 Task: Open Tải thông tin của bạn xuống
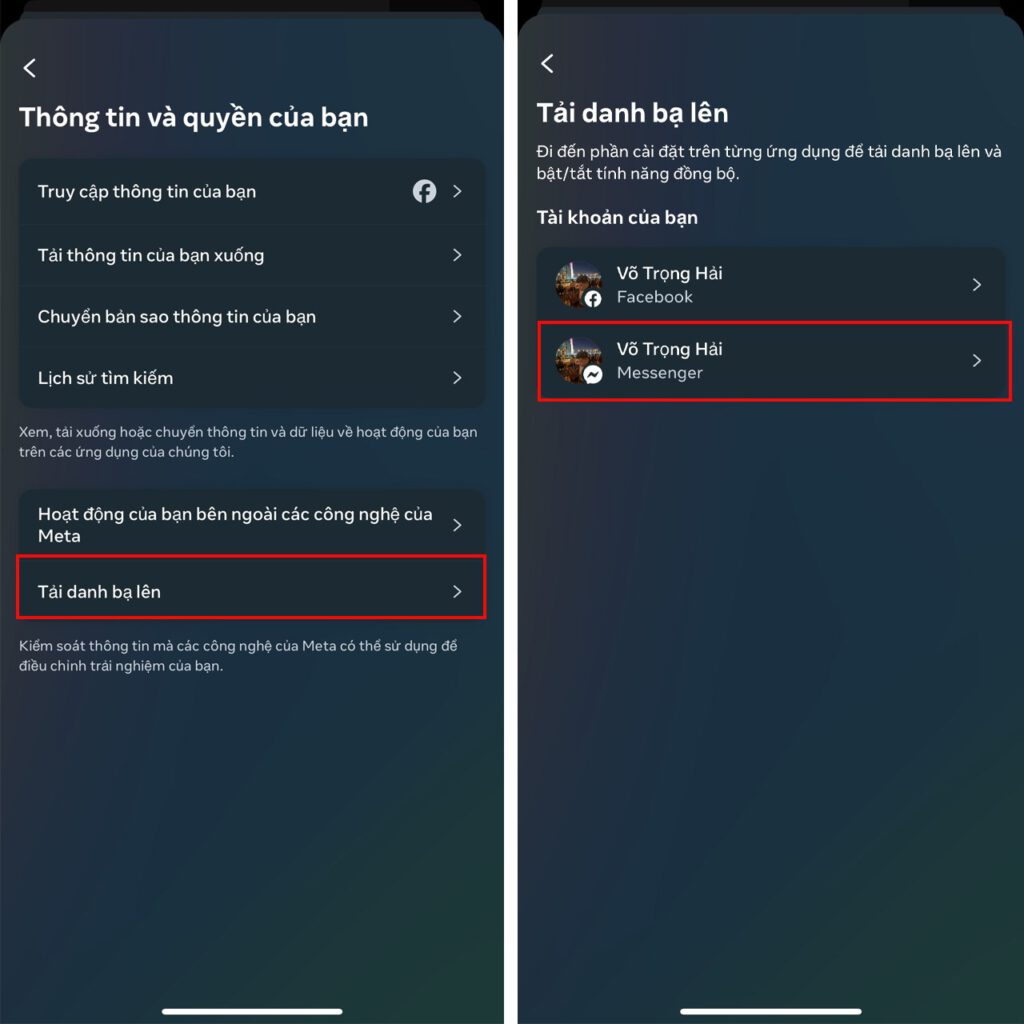[x=252, y=255]
